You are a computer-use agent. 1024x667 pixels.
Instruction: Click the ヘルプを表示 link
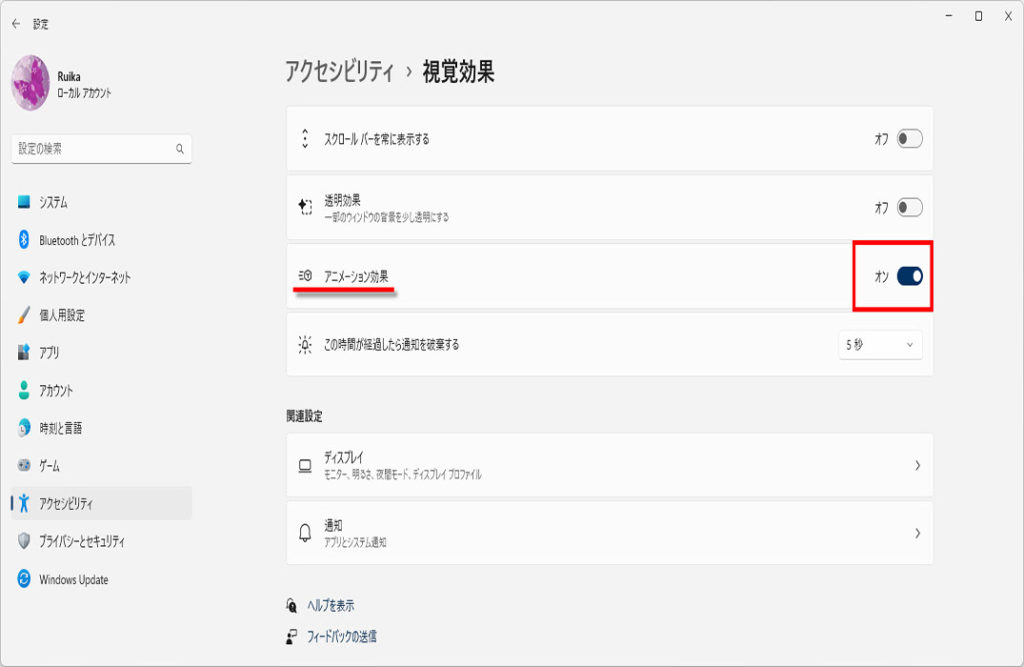coord(329,606)
